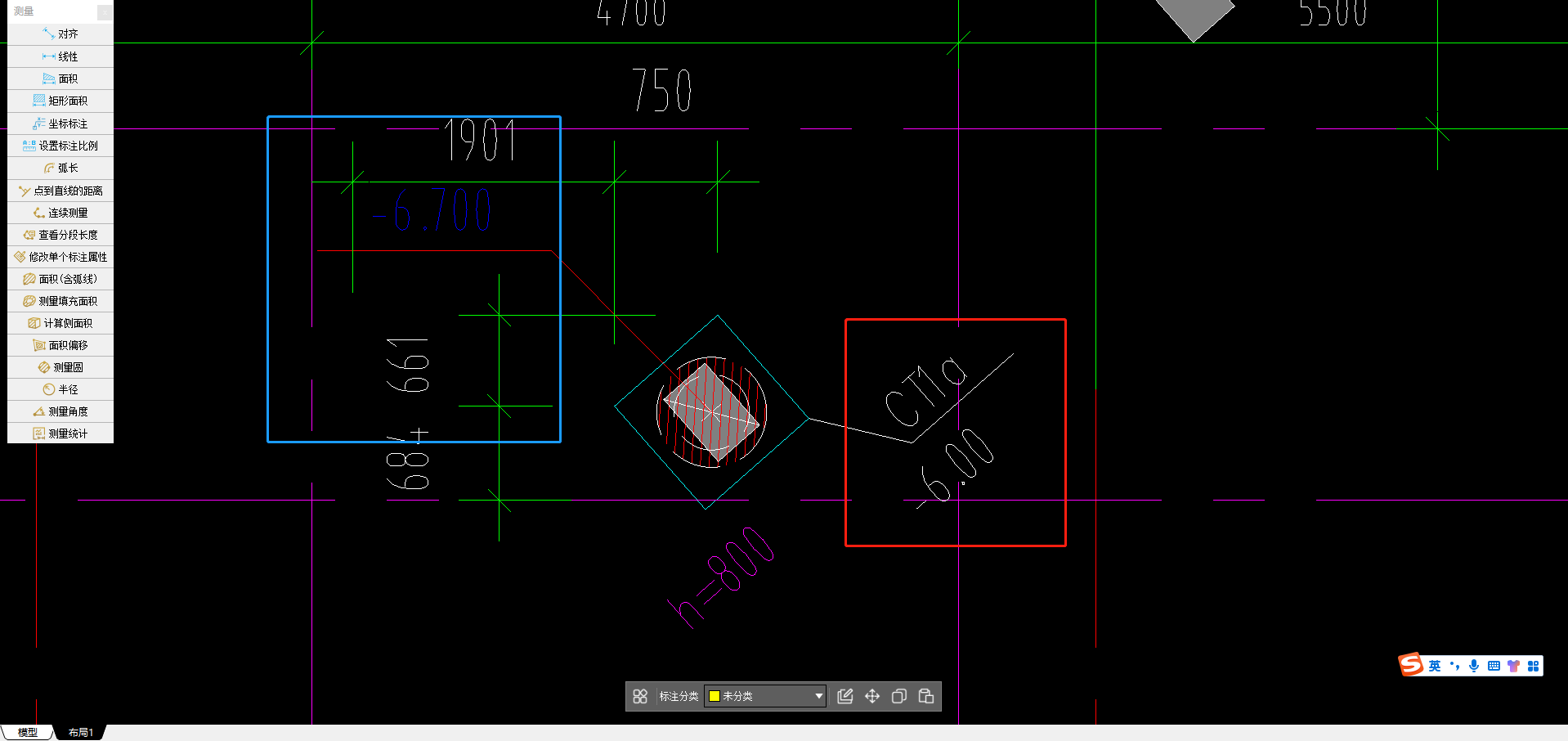Open the Sogou soft keyboard icon

(x=1494, y=666)
